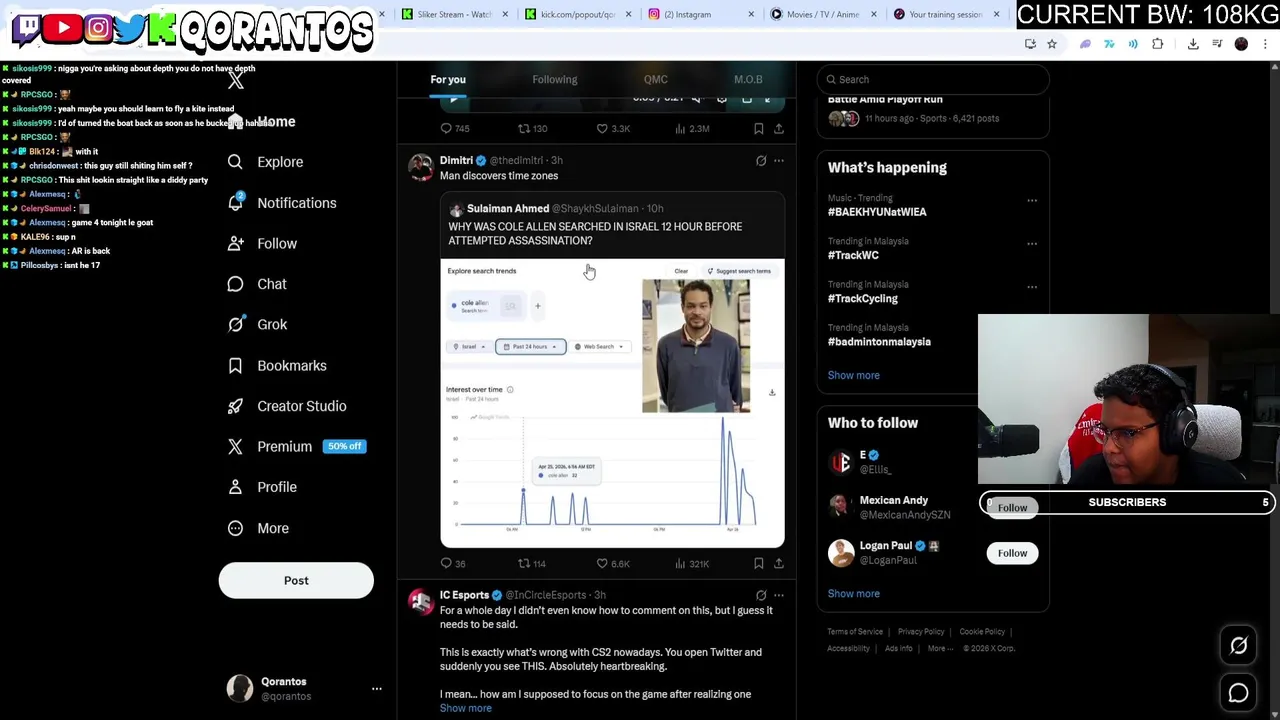View analytics of Dimitri's post showing 321K

(692, 564)
